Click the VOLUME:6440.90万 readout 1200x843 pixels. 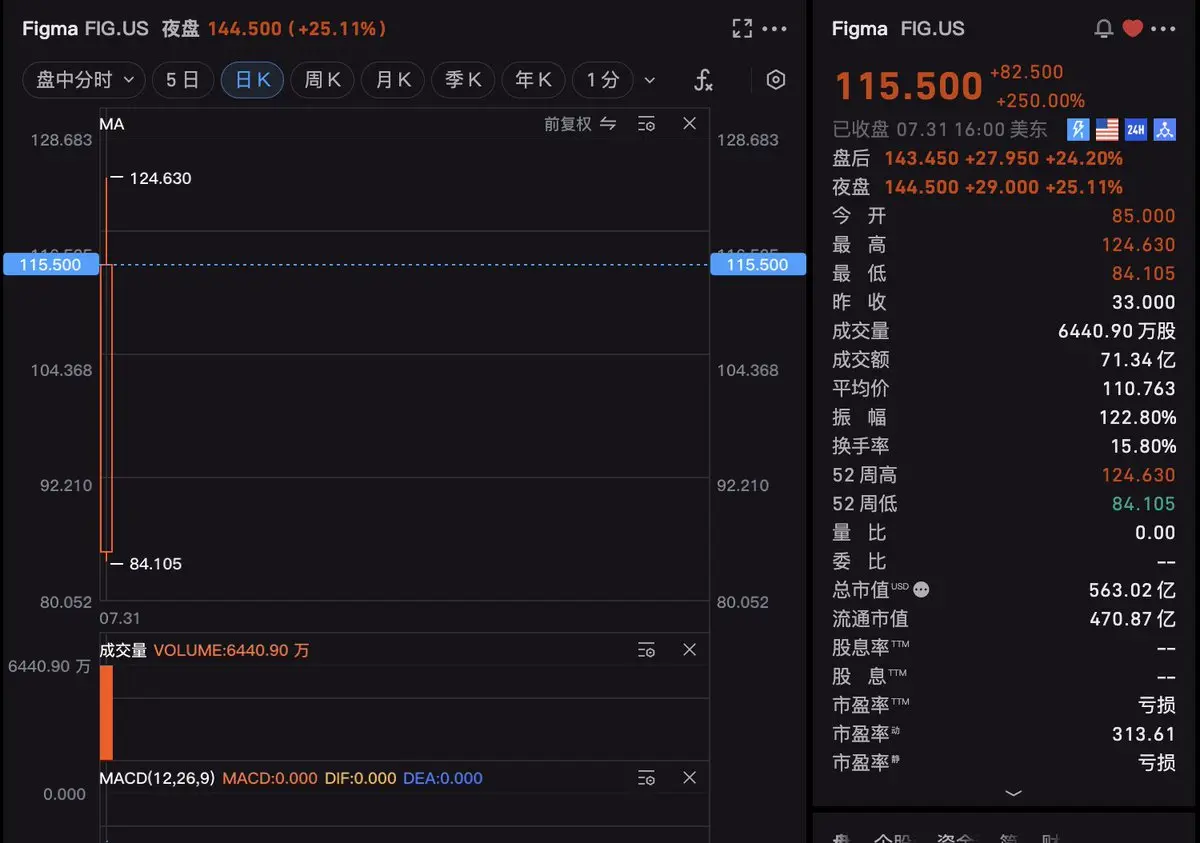click(x=231, y=650)
